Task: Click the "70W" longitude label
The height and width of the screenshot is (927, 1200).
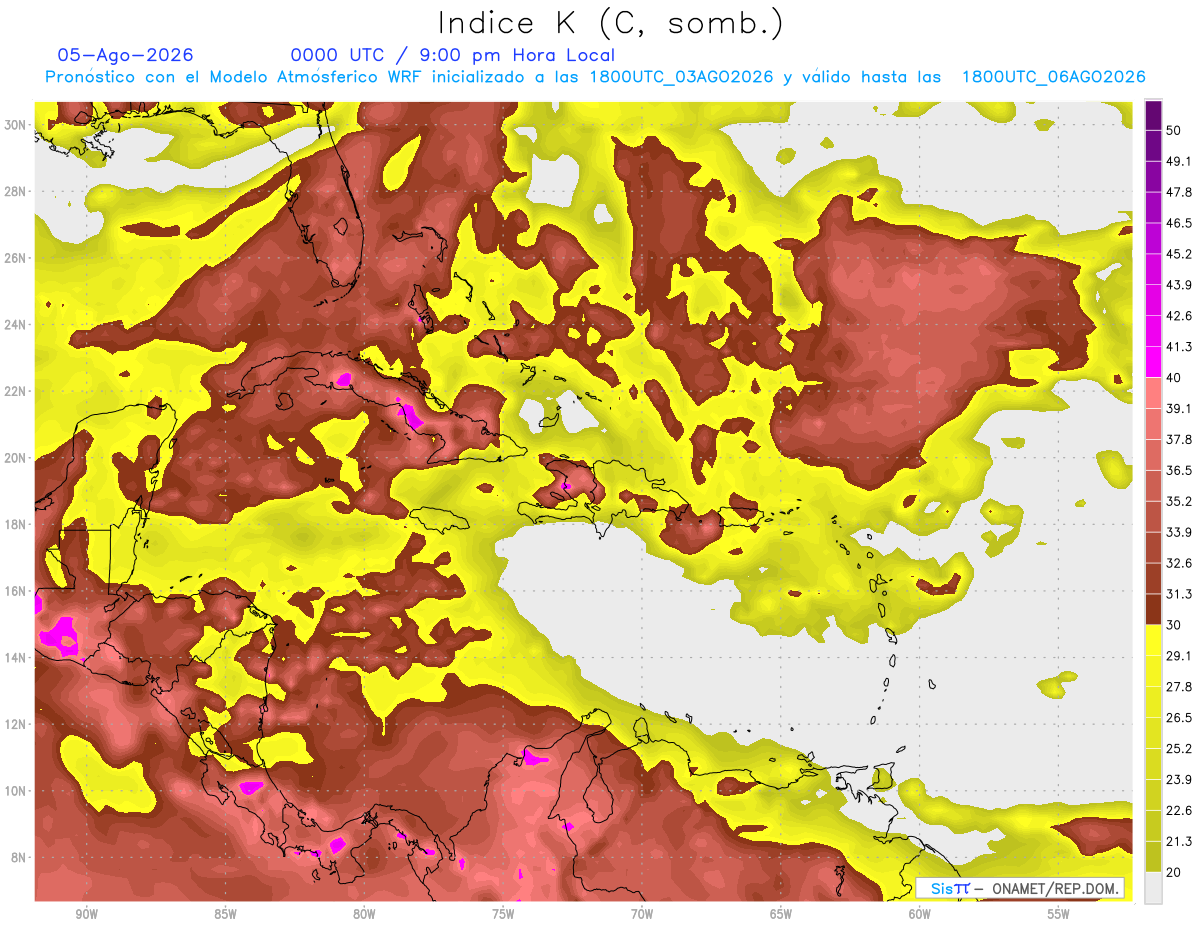Action: [642, 914]
